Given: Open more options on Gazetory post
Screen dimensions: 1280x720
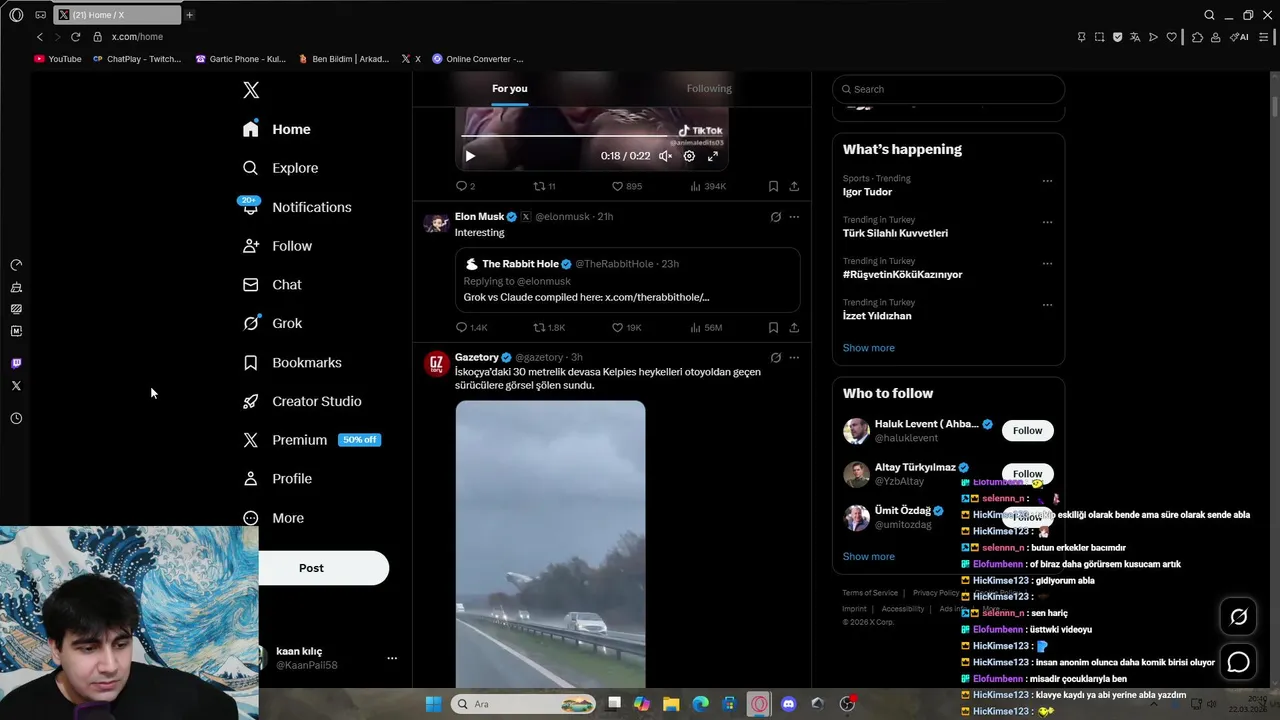Looking at the screenshot, I should 794,357.
